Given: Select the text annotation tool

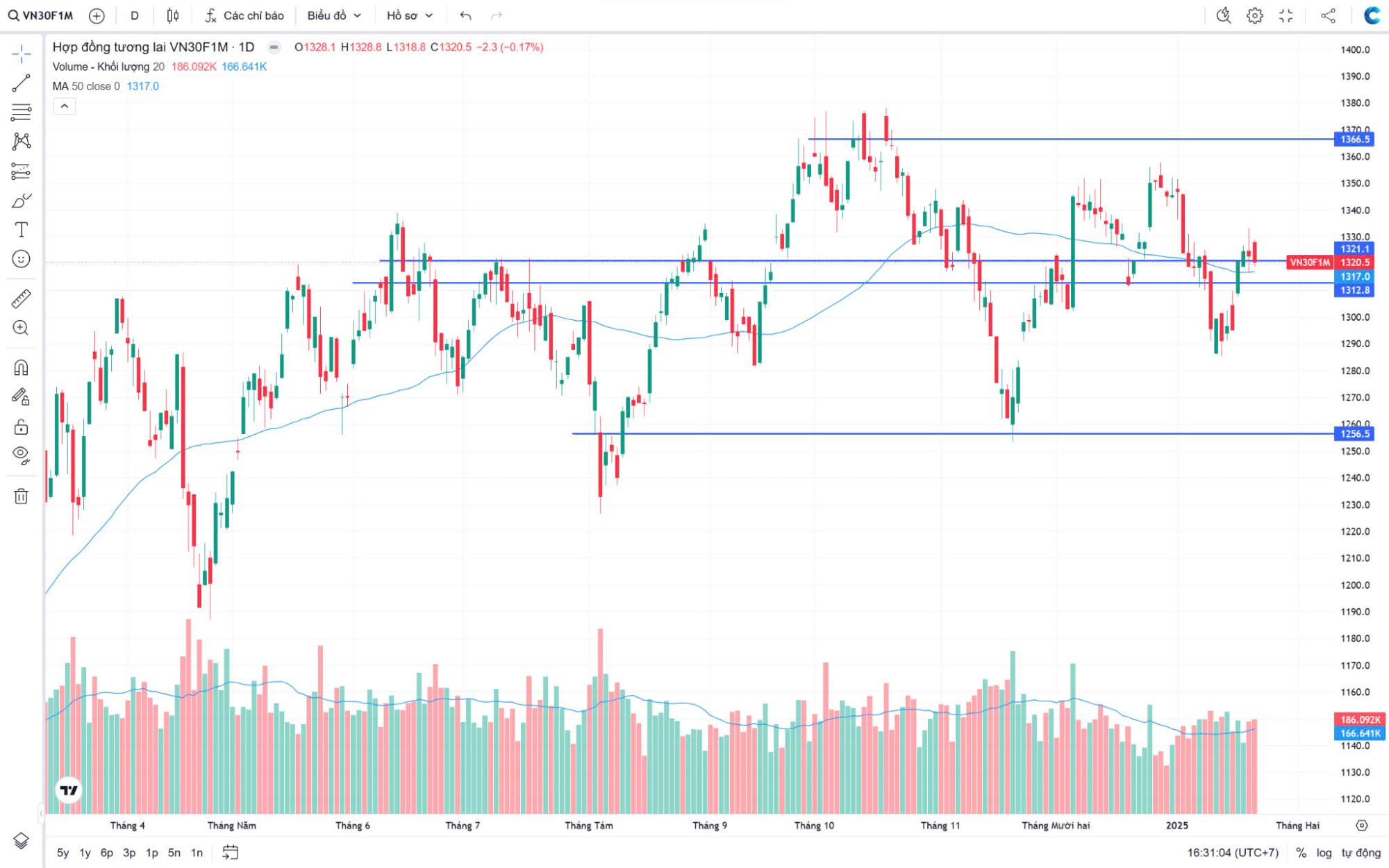Looking at the screenshot, I should click(x=21, y=230).
